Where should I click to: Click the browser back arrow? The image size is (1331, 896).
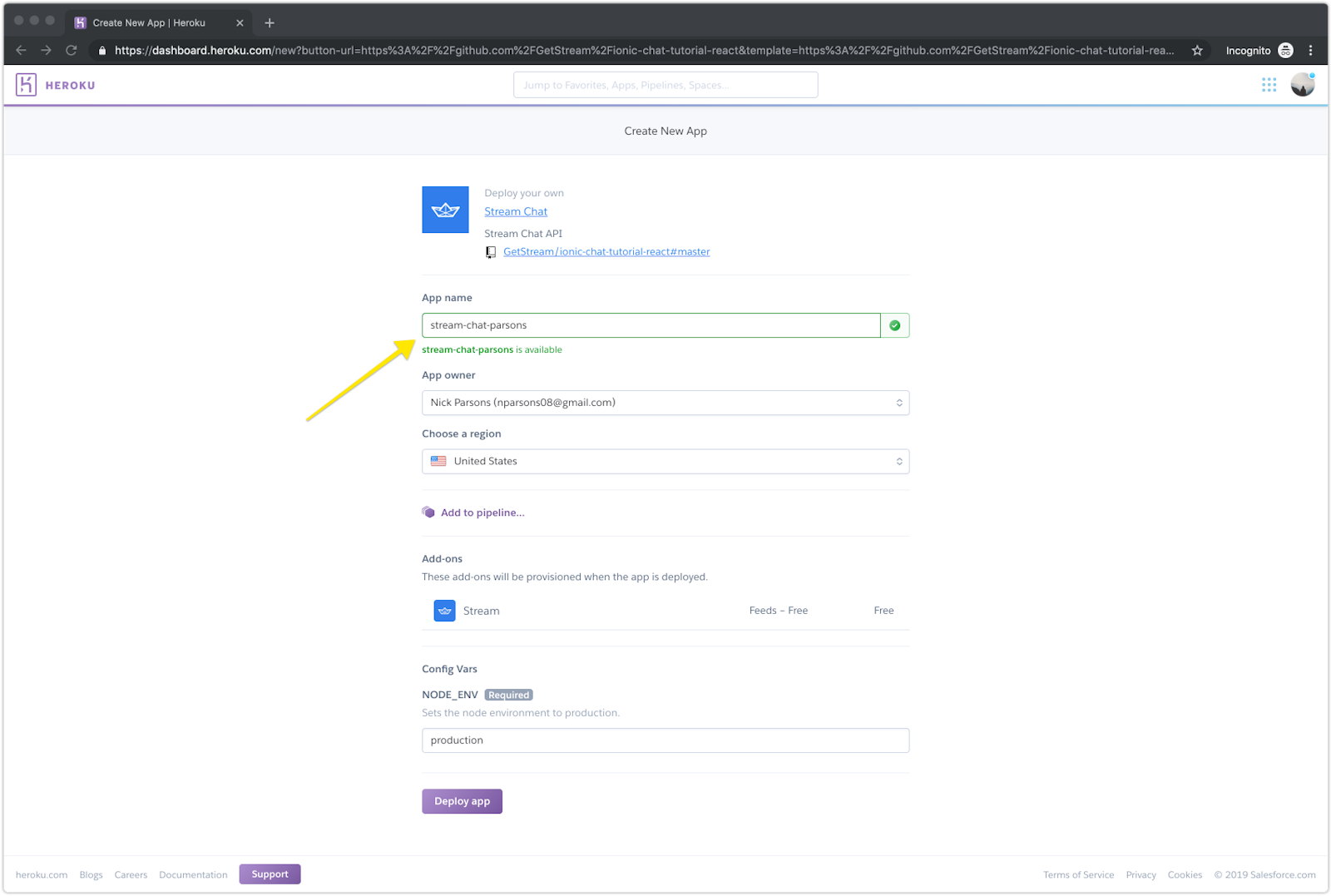[22, 51]
